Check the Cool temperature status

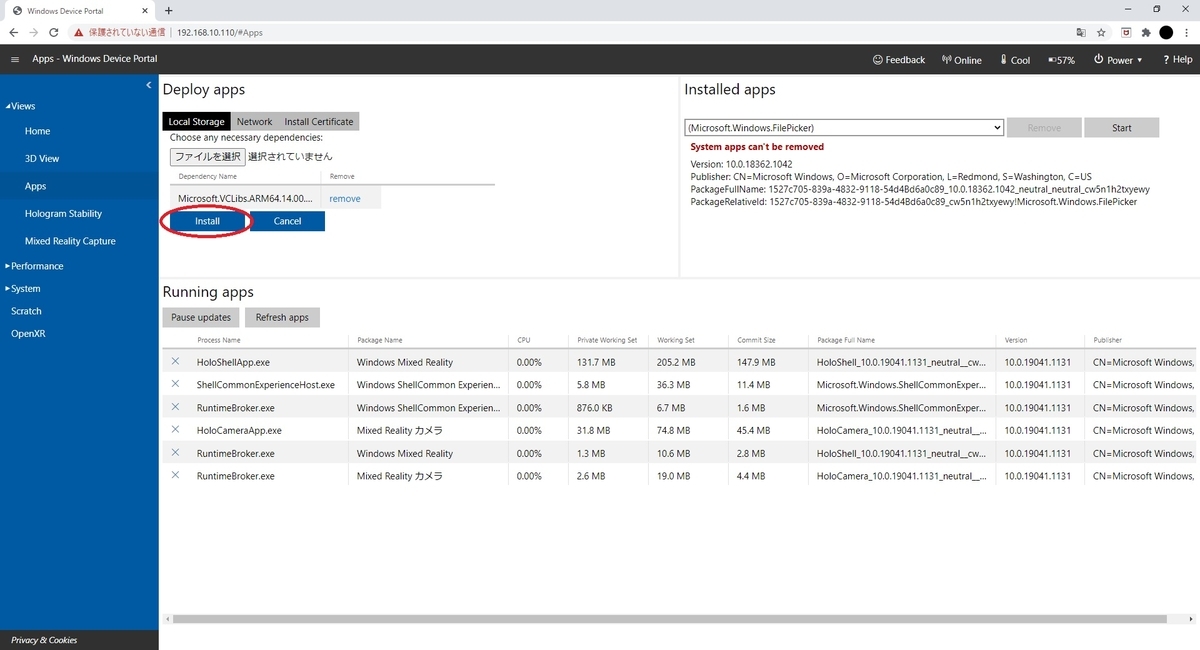pyautogui.click(x=1015, y=60)
